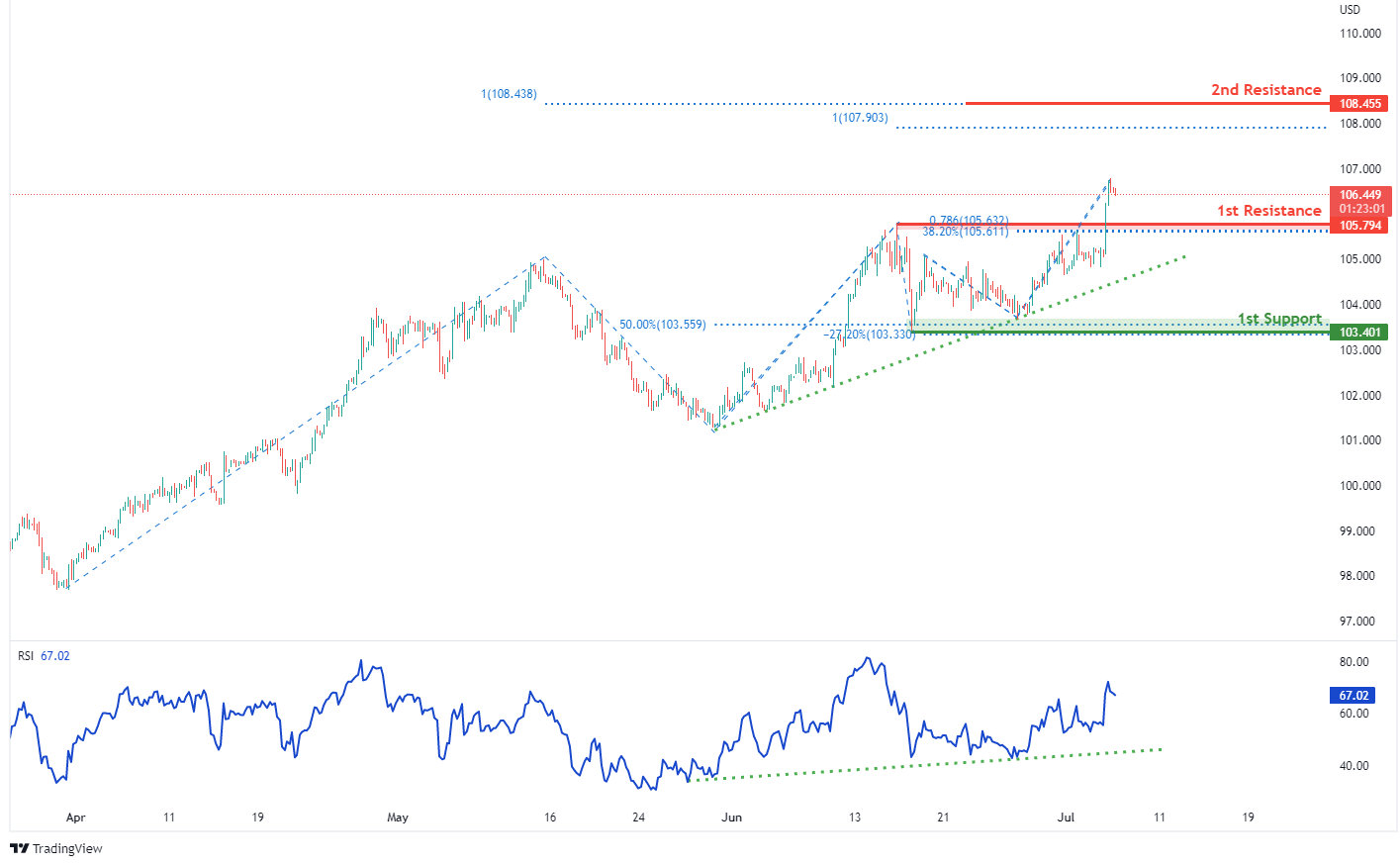
Task: Click the red 105.794 price tag
Action: pyautogui.click(x=1360, y=226)
